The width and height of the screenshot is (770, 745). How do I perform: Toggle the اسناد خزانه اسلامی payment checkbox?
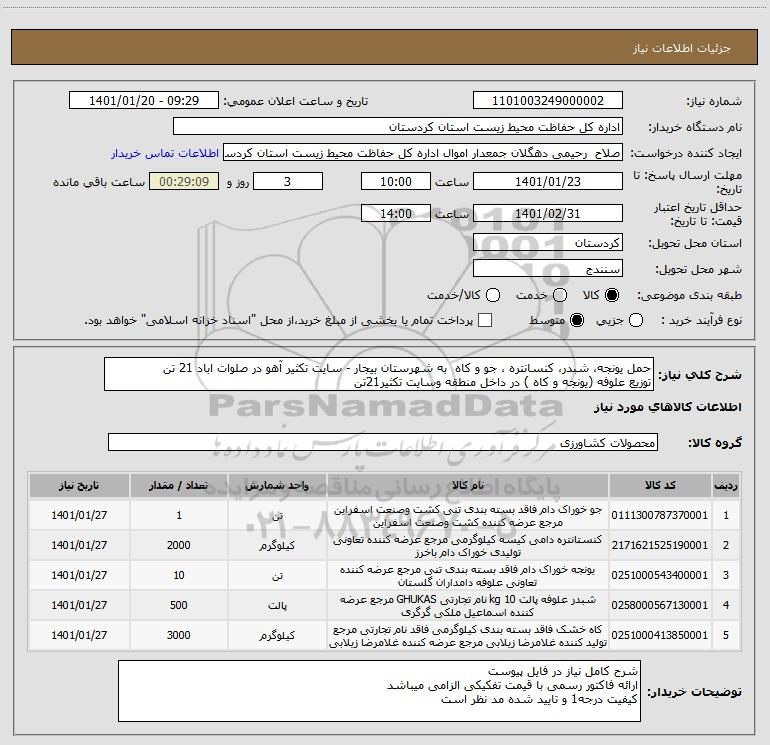pos(485,320)
